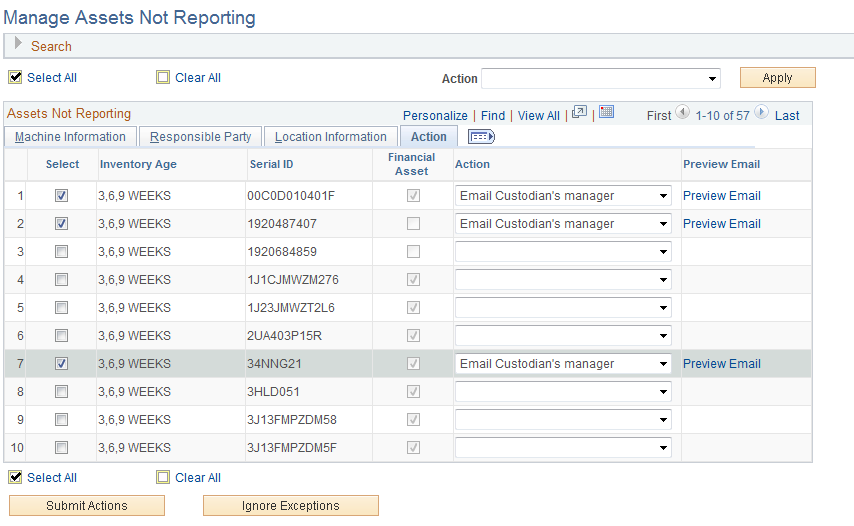Screen dimensions: 854x526
Task: Go to First page link
Action: pyautogui.click(x=659, y=115)
